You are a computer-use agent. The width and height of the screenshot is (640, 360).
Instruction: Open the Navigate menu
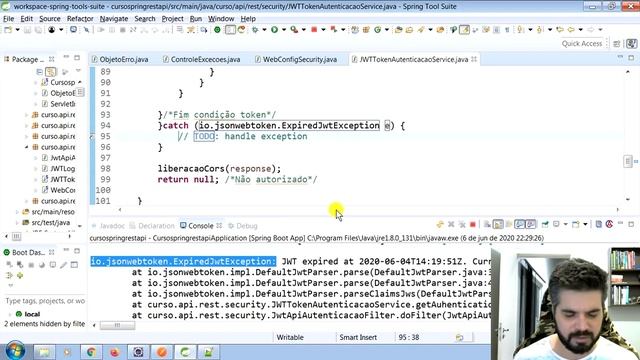tap(114, 19)
